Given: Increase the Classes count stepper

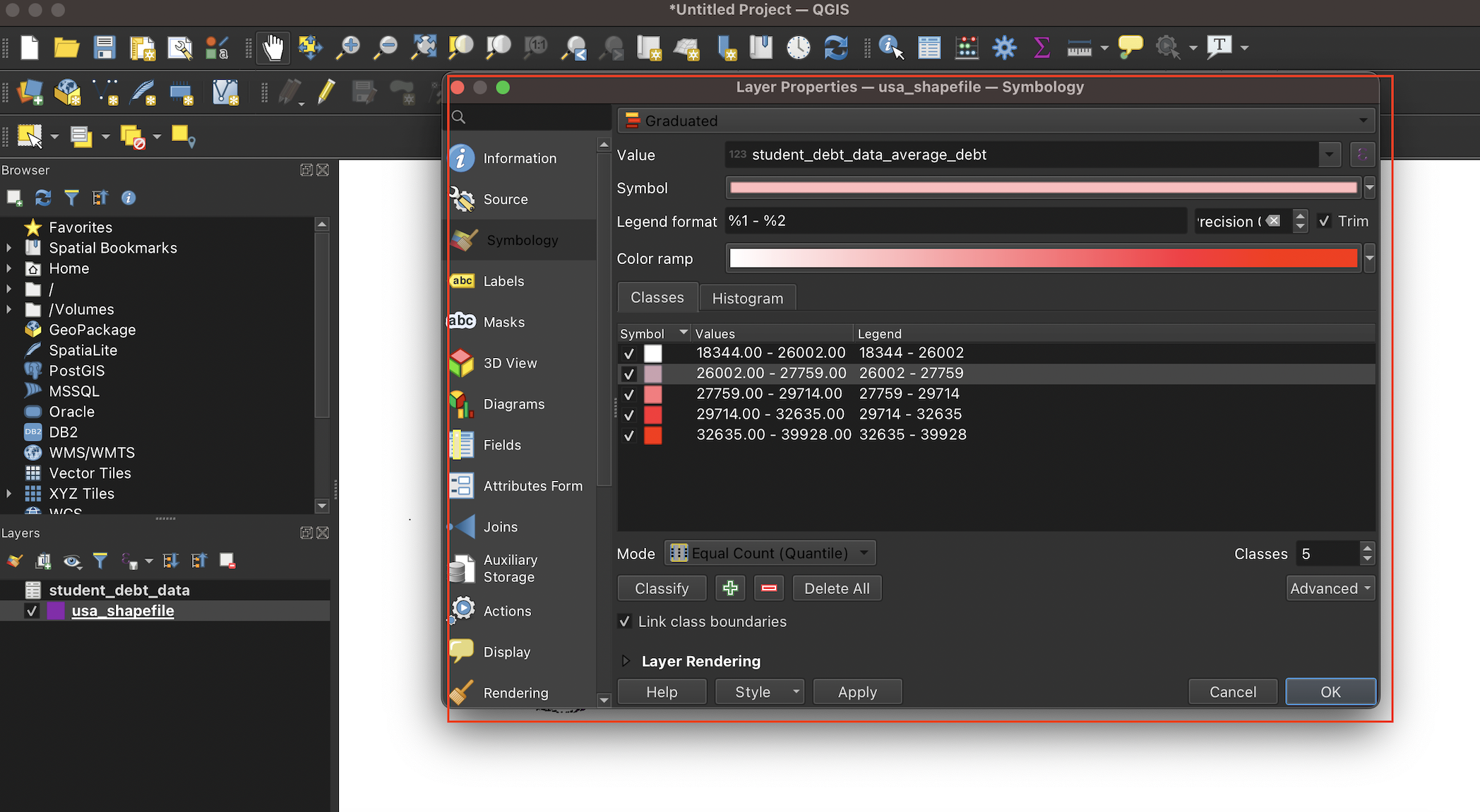Looking at the screenshot, I should [x=1368, y=548].
